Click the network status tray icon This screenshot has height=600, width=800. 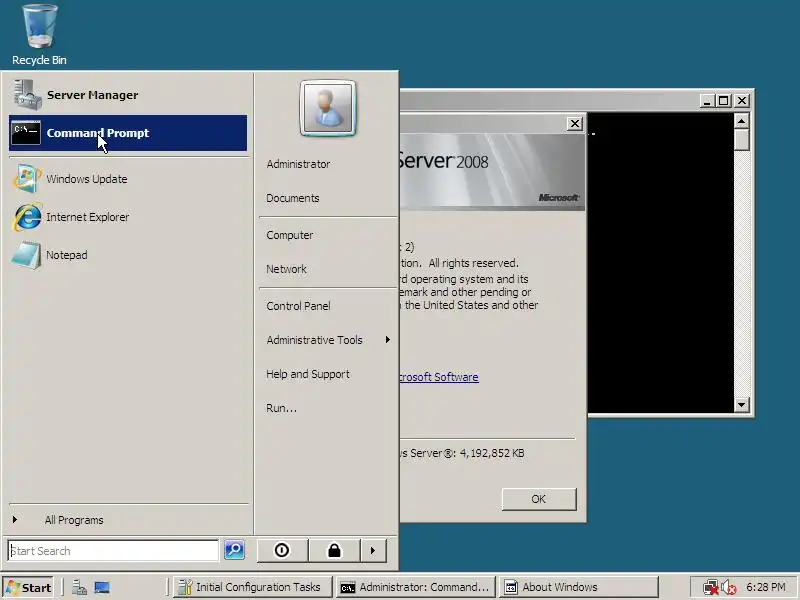click(x=710, y=588)
